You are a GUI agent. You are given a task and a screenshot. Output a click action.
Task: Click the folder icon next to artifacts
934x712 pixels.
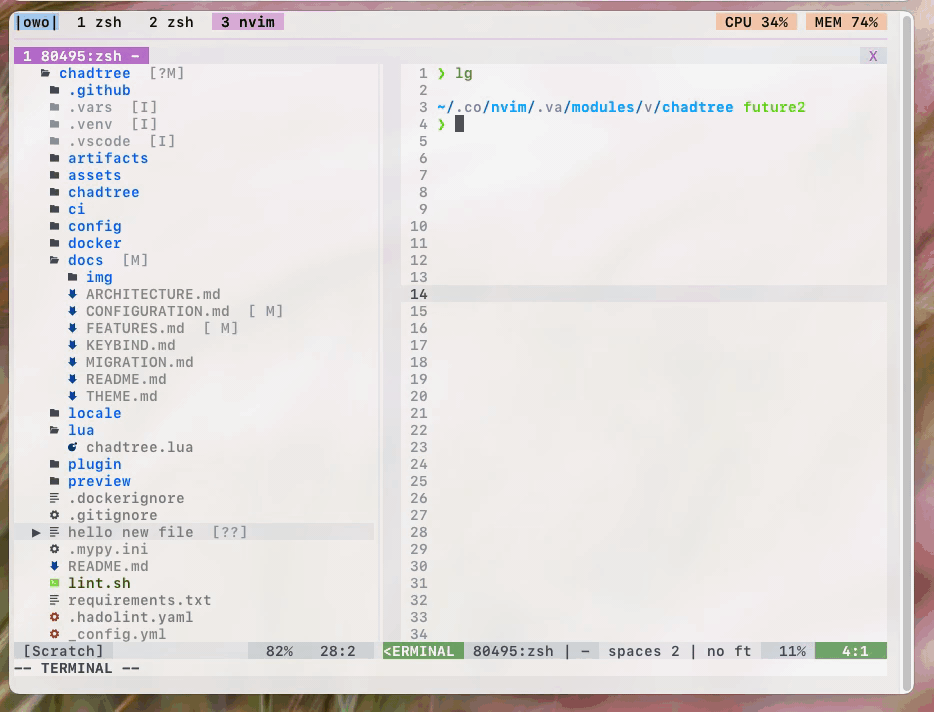coord(55,158)
